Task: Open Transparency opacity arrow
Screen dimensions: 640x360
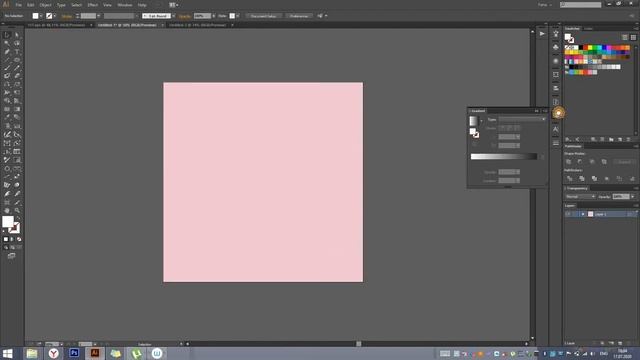Action: click(633, 197)
